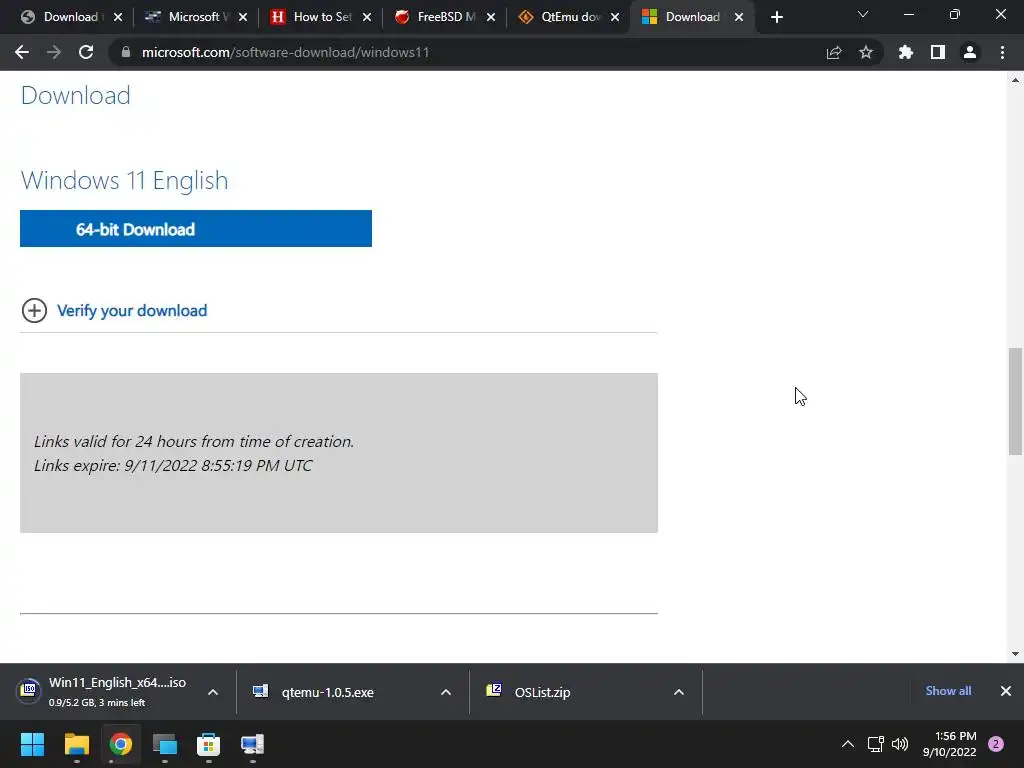Expand Verify your download plus icon
The width and height of the screenshot is (1024, 768).
(x=34, y=310)
